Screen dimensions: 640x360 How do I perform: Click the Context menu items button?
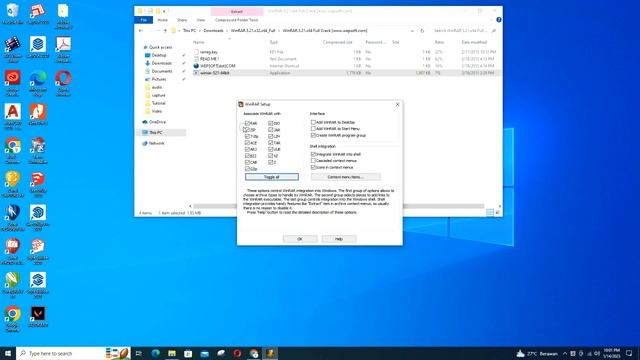[345, 177]
